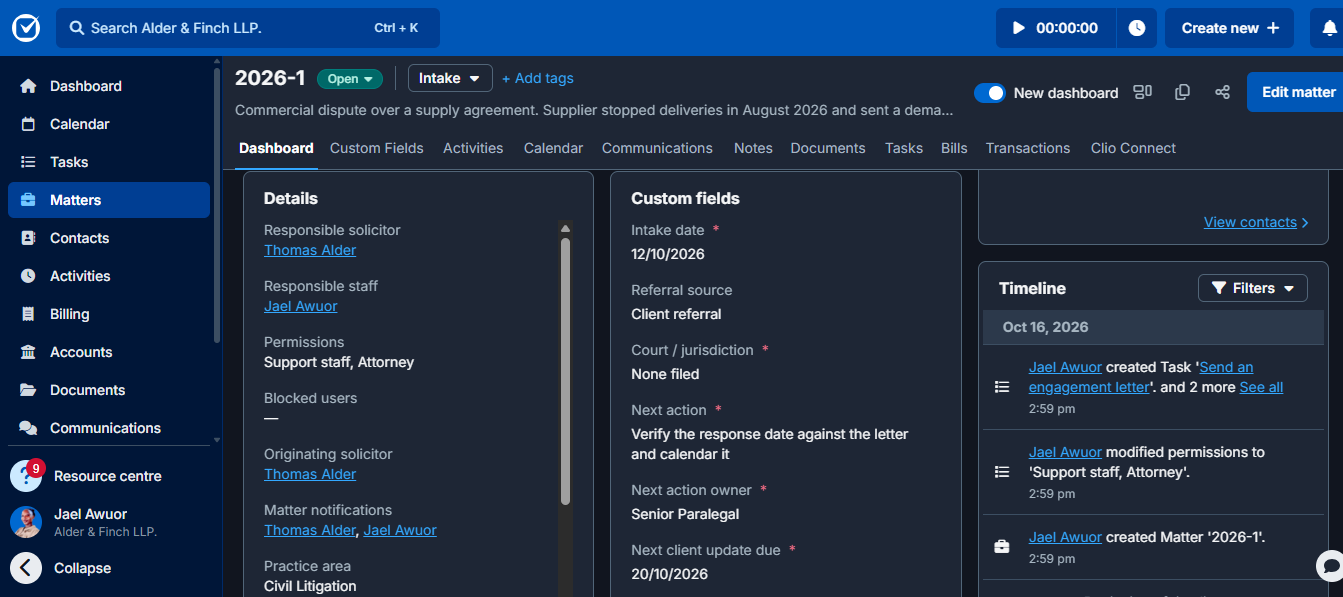
Task: Click the Matters briefcase icon in sidebar
Action: point(28,200)
